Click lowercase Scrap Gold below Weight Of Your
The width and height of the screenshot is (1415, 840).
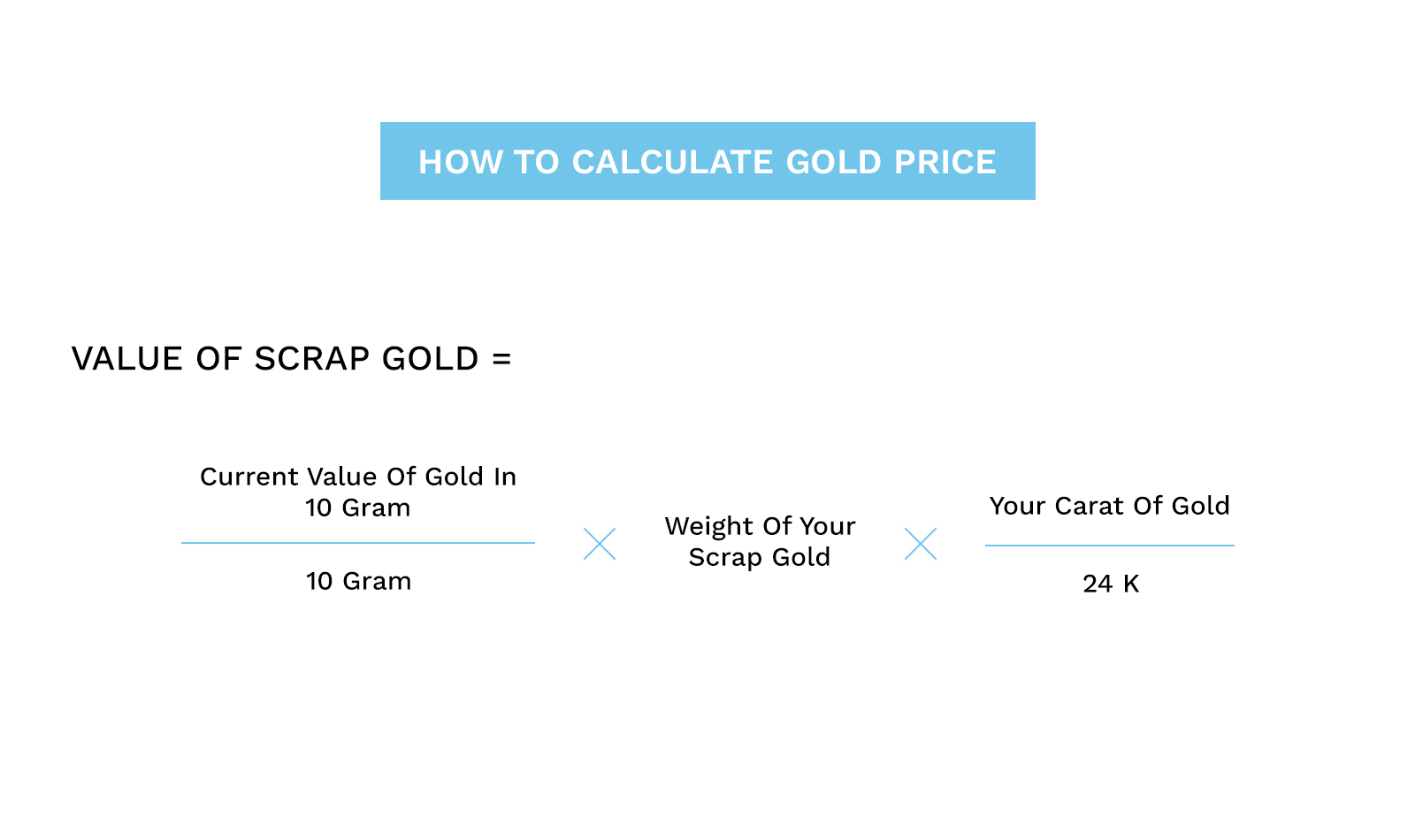click(760, 557)
